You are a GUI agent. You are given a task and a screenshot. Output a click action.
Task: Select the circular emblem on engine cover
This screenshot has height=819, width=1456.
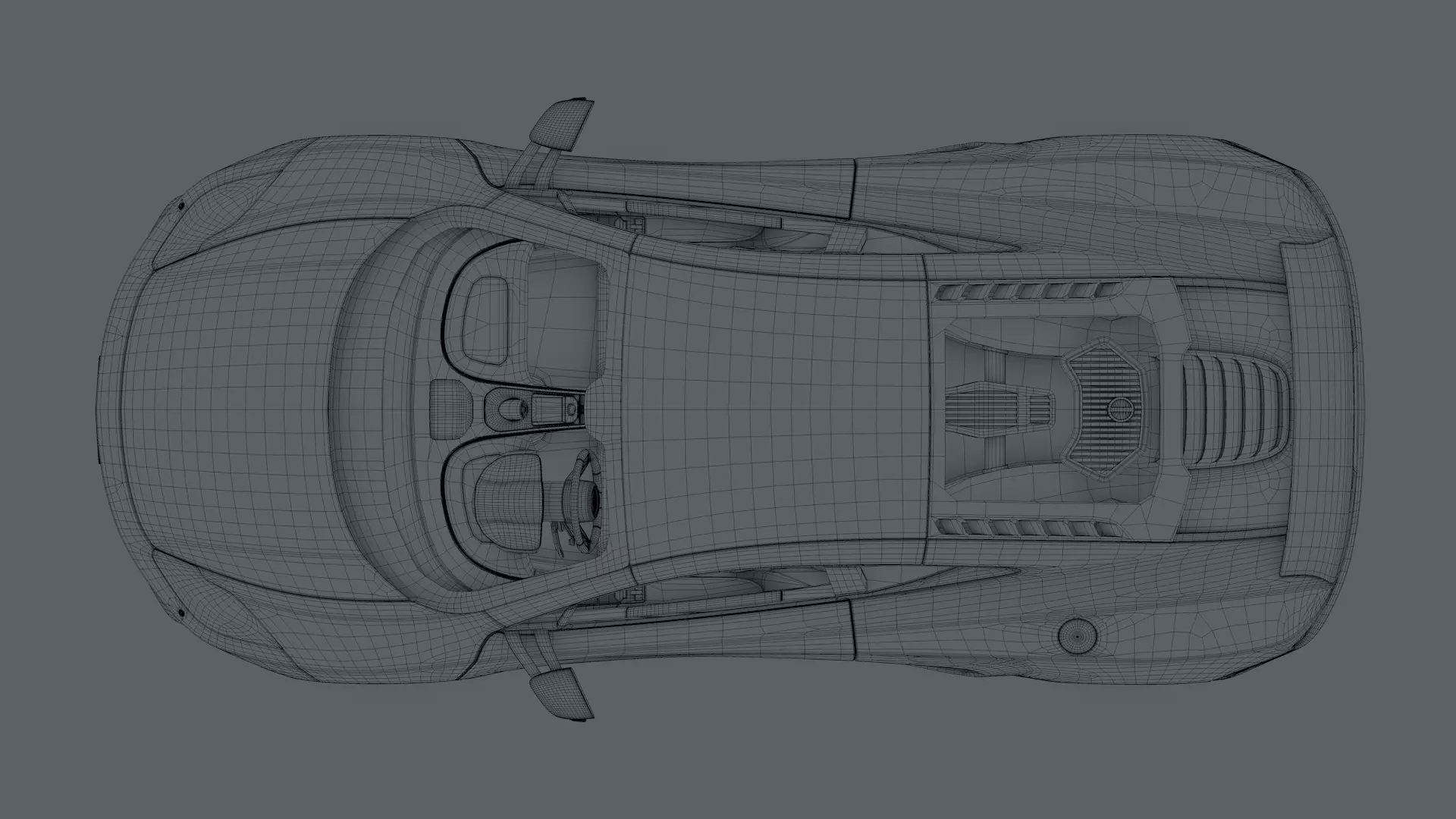click(x=1122, y=409)
